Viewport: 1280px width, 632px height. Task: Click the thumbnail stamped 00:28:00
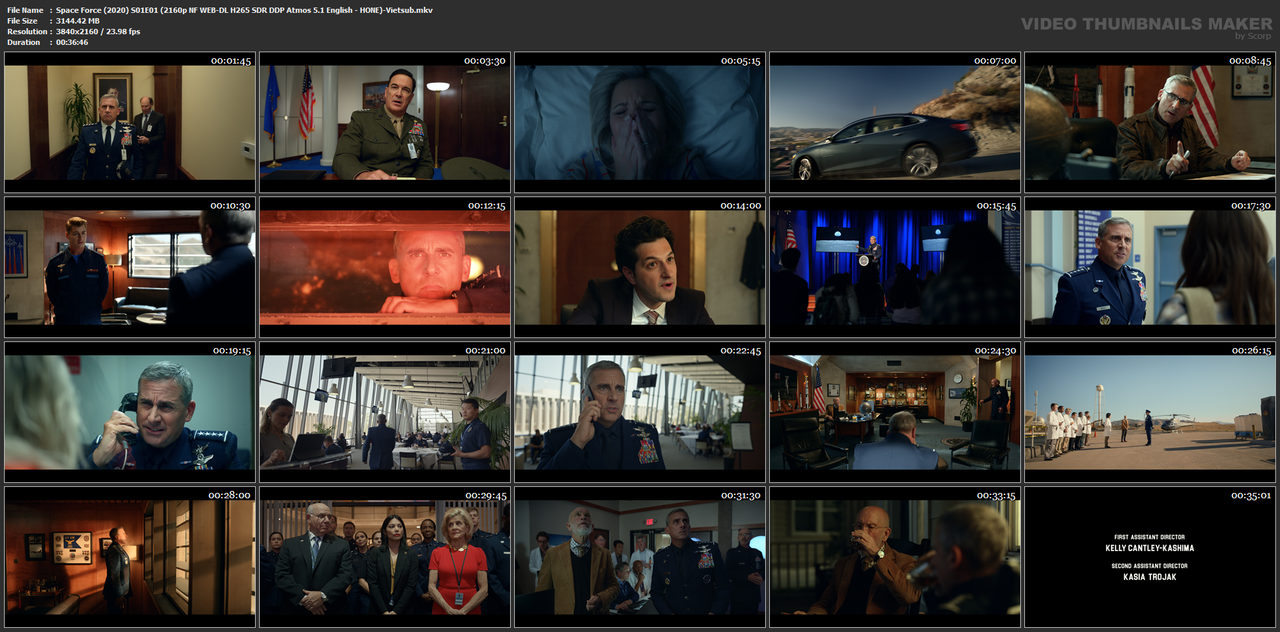click(x=130, y=557)
